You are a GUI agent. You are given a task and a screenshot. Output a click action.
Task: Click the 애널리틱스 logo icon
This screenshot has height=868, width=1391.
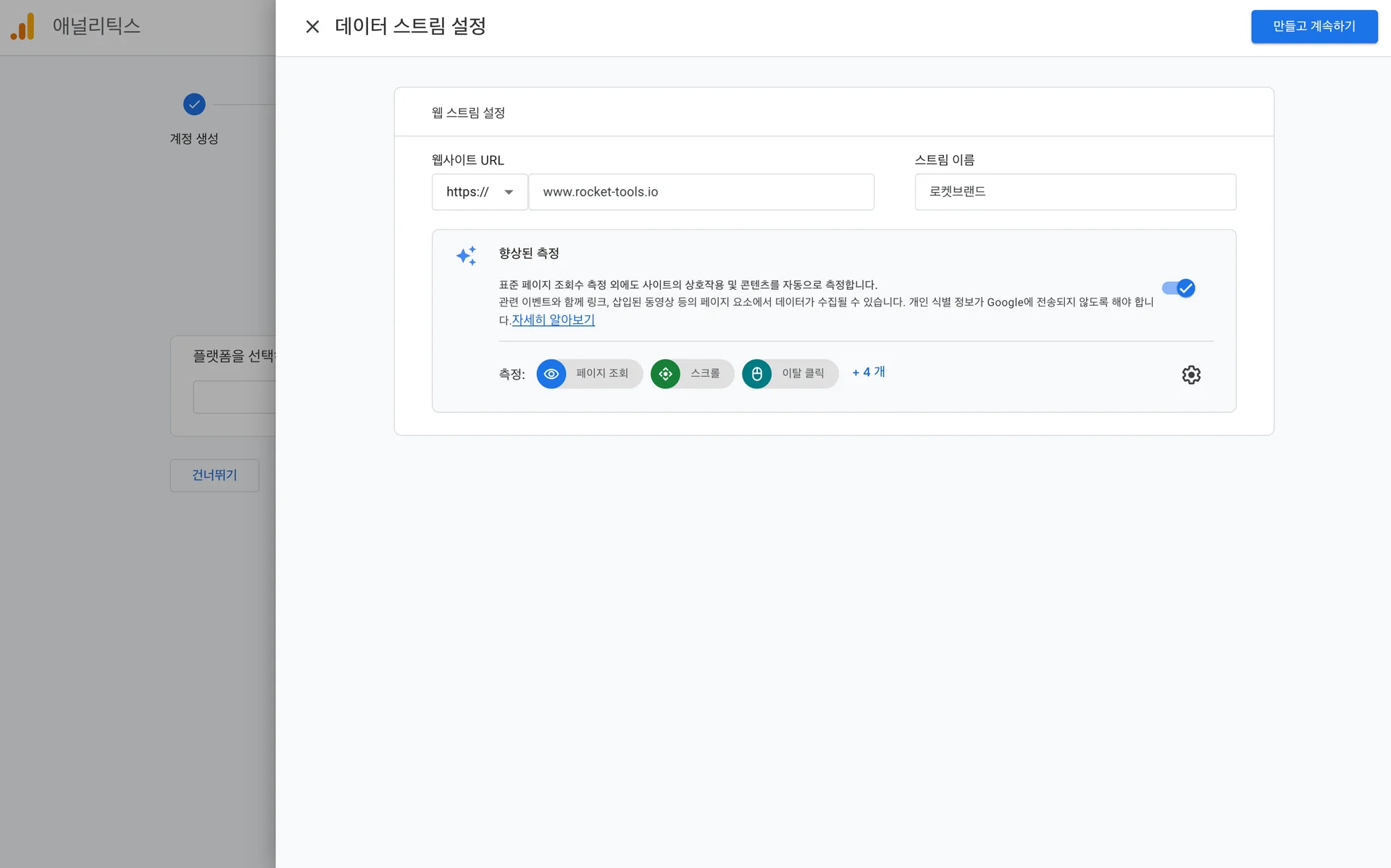pos(23,27)
